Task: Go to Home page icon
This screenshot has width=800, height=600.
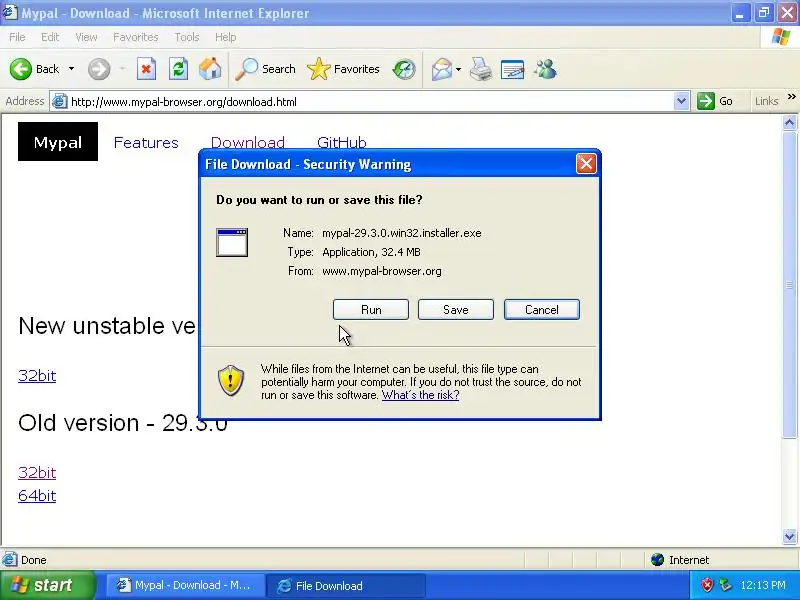Action: click(210, 69)
